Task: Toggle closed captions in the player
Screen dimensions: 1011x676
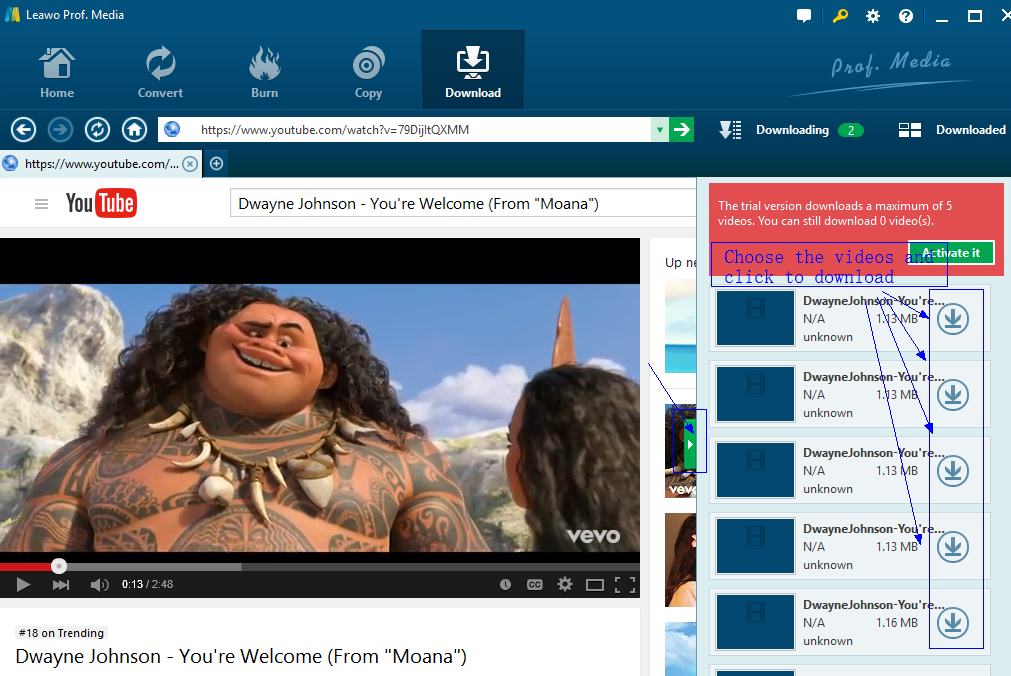Action: click(x=535, y=584)
